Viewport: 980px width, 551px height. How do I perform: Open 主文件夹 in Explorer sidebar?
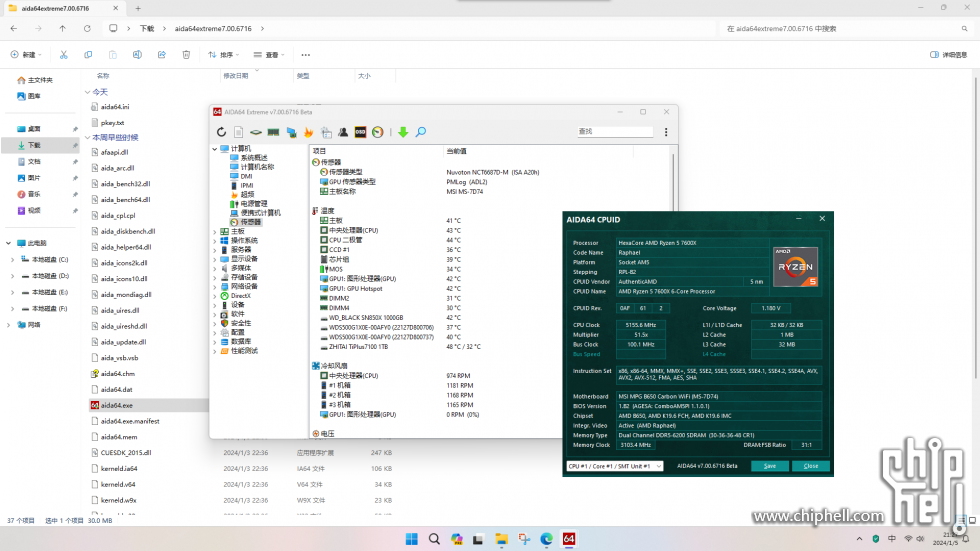(40, 80)
